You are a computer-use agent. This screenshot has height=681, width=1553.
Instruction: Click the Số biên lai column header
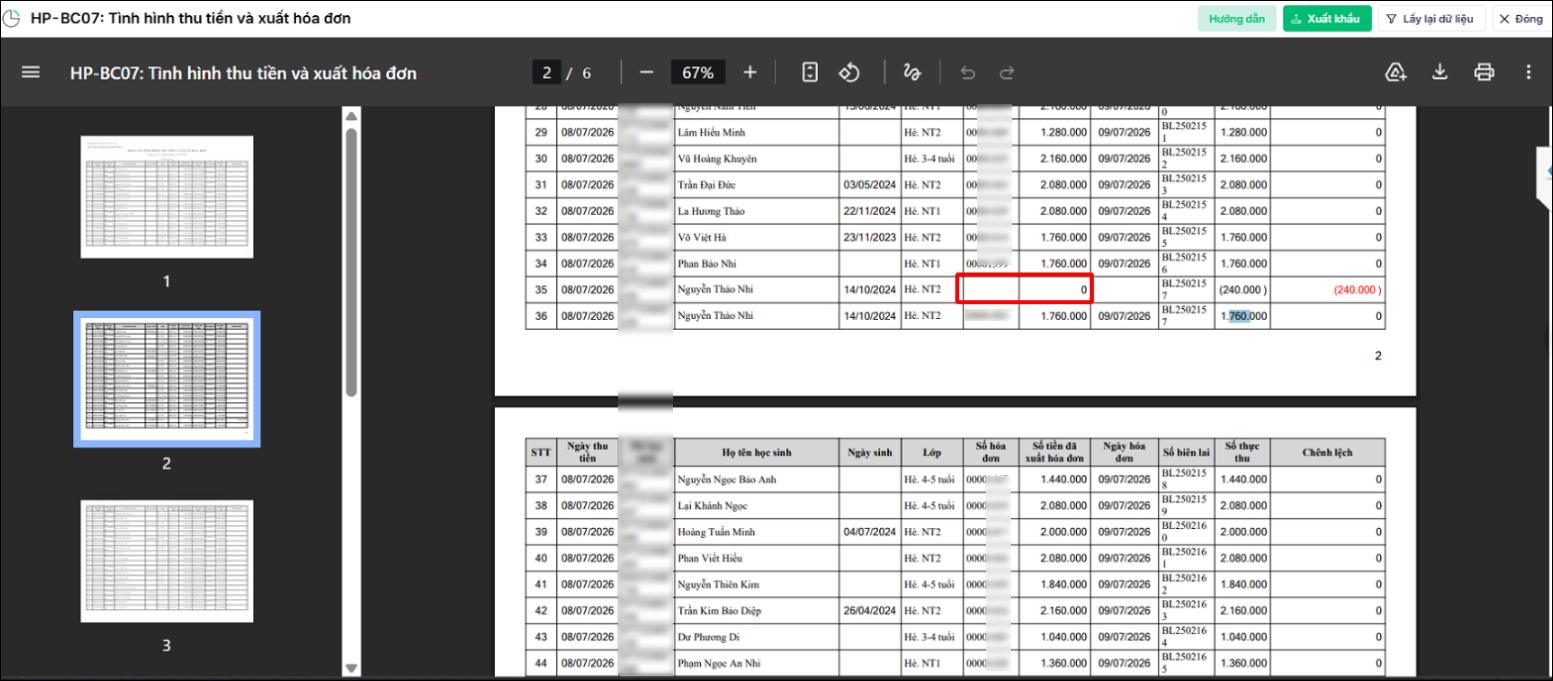pyautogui.click(x=1187, y=452)
